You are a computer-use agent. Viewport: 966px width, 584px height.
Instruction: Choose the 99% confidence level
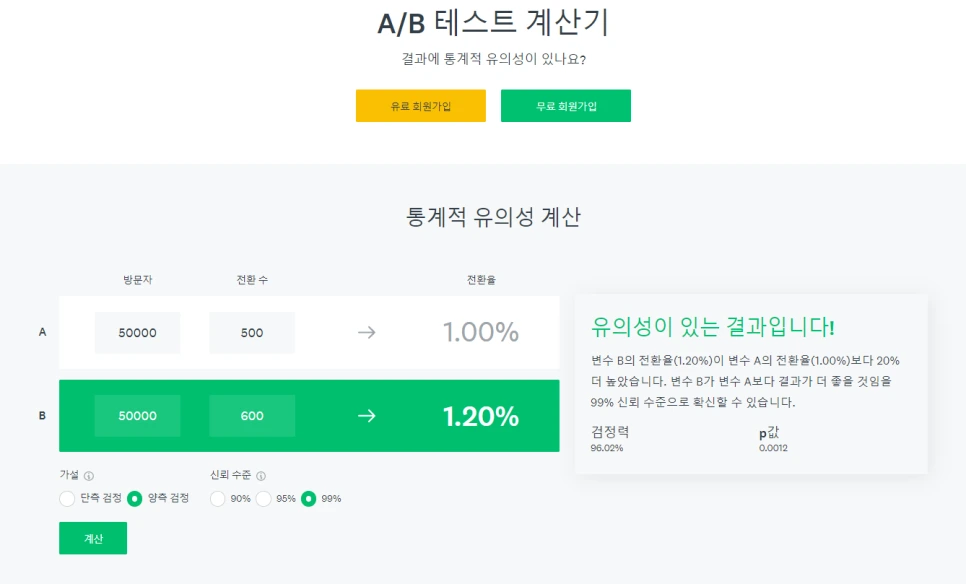tap(309, 498)
